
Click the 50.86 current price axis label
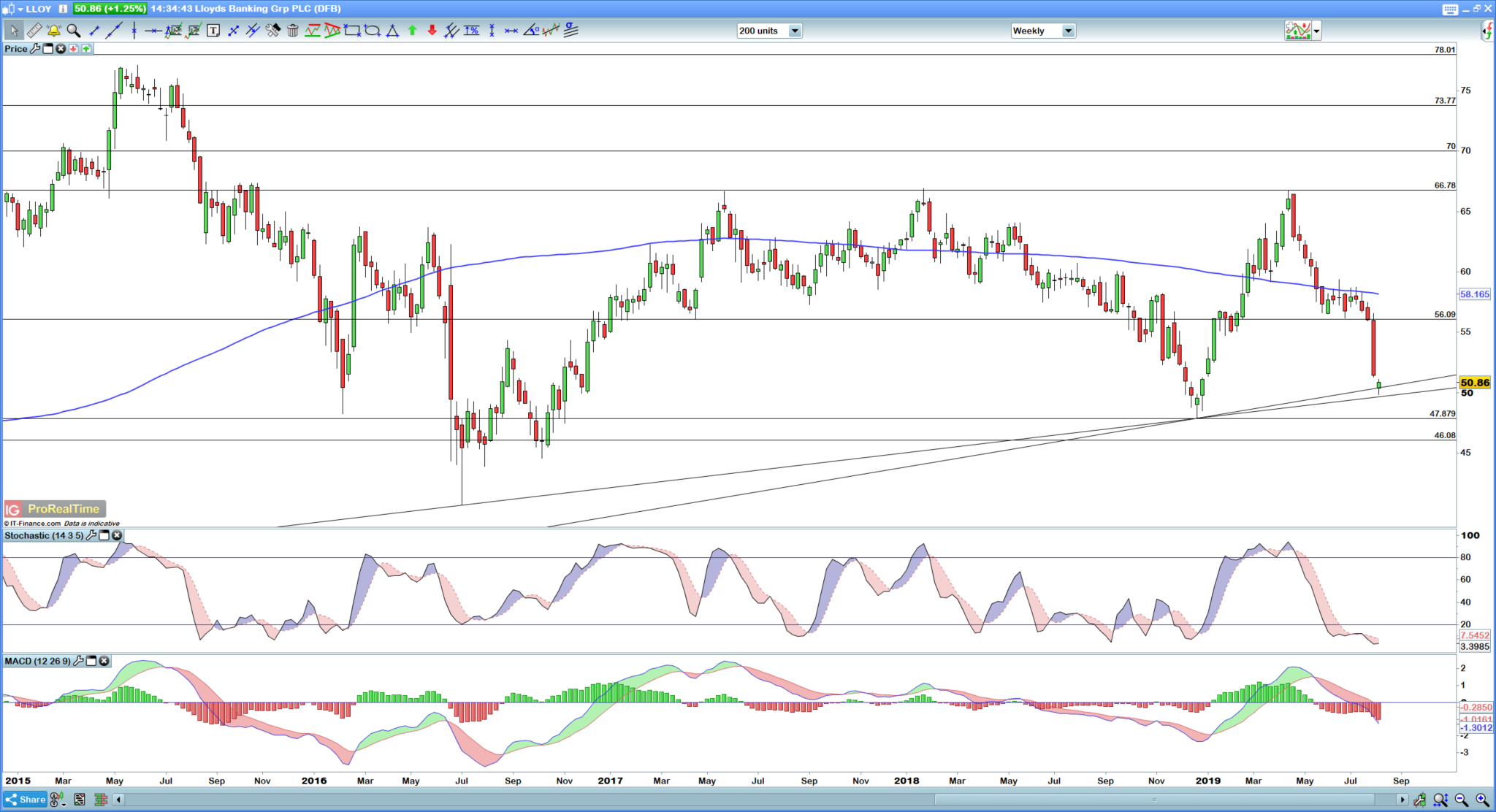(x=1475, y=383)
